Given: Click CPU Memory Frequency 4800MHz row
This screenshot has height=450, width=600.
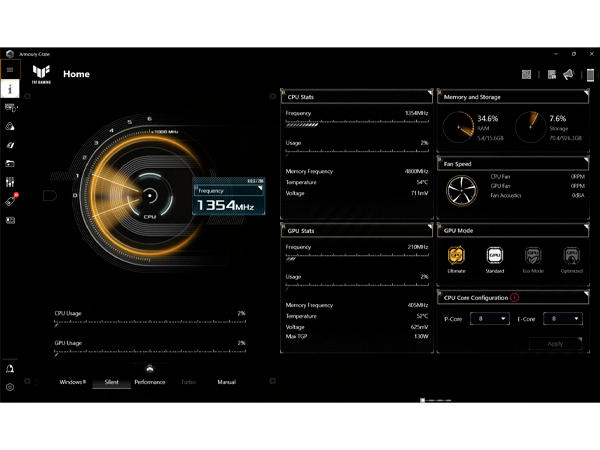Looking at the screenshot, I should (357, 171).
